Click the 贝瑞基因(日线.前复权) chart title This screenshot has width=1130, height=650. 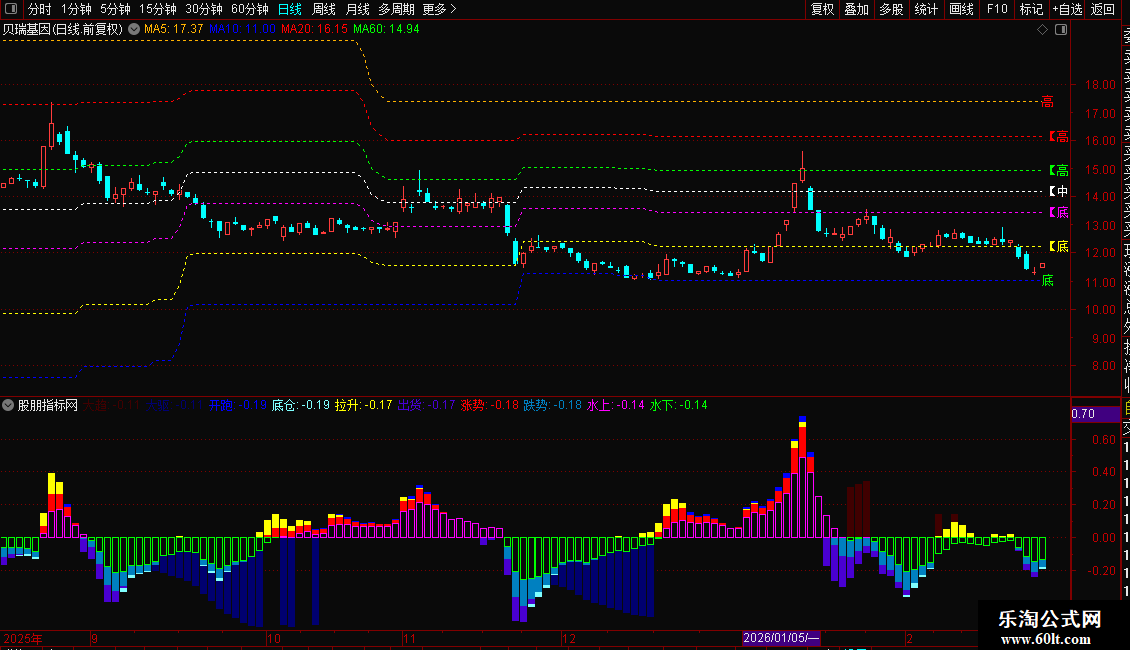click(63, 30)
